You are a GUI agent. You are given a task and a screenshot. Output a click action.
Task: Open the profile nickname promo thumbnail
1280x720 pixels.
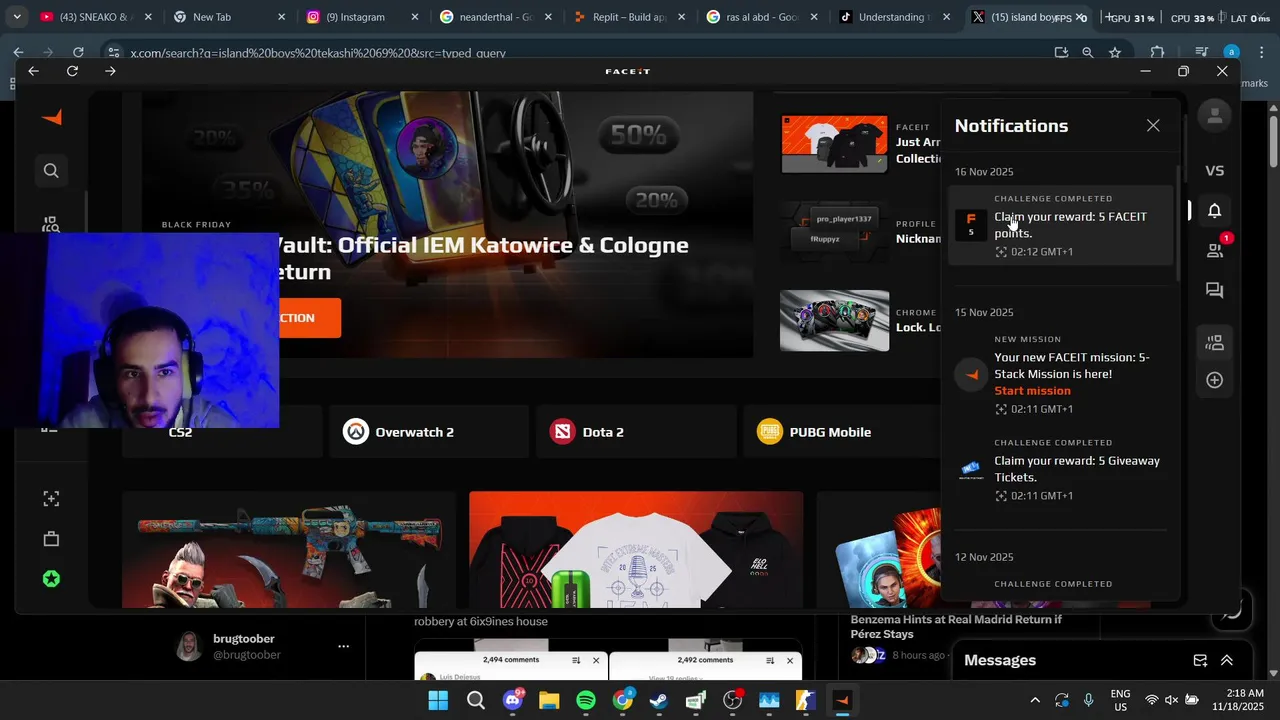coord(834,232)
